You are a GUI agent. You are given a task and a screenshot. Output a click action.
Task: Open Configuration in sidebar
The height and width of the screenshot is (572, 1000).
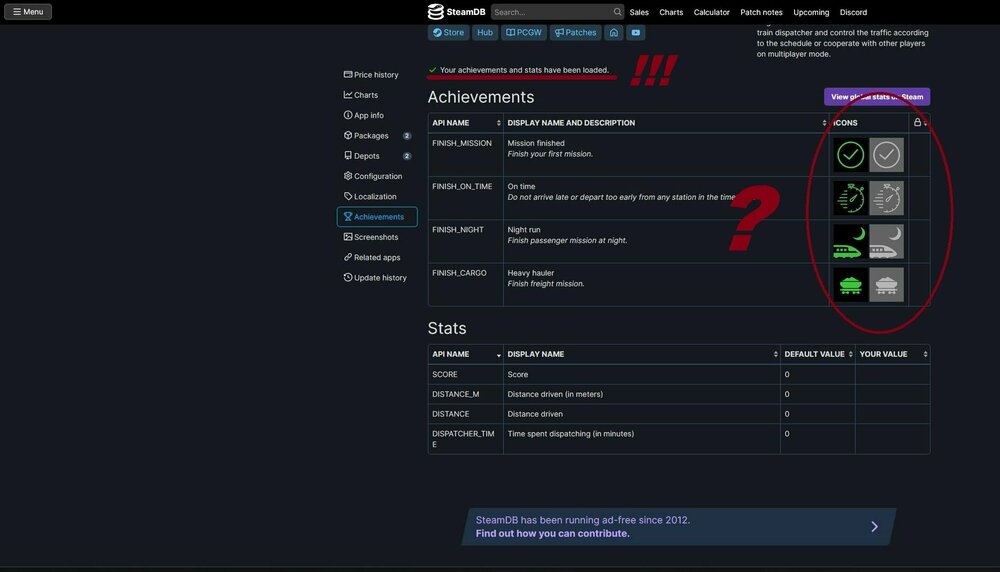point(376,176)
